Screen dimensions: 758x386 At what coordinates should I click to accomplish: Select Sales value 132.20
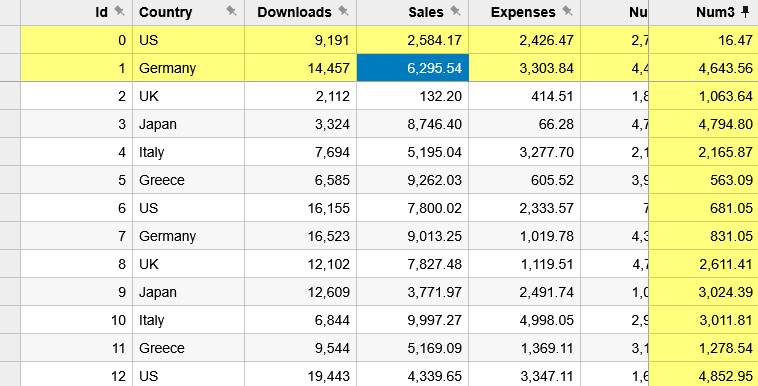[x=413, y=96]
